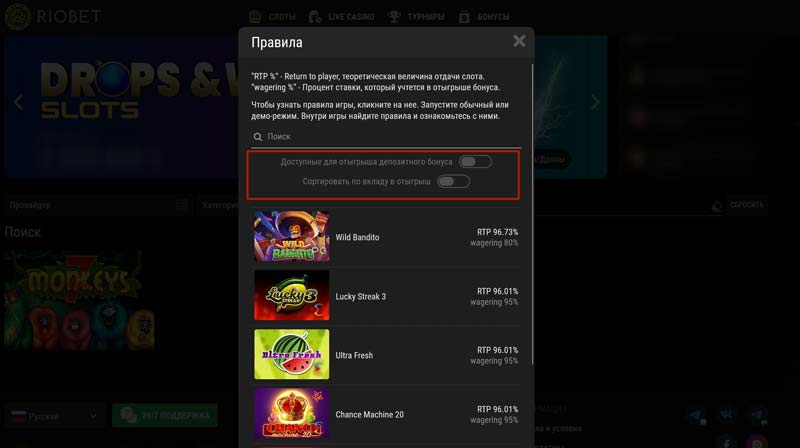Image resolution: width=800 pixels, height=448 pixels.
Task: Toggle Сортировать по вкладу в отыгрыш
Action: pyautogui.click(x=453, y=181)
